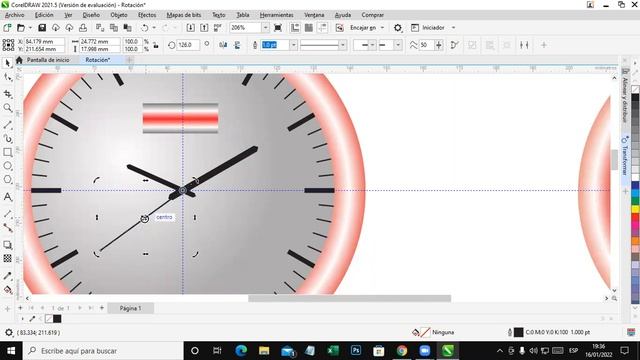640x360 pixels.
Task: Select the Text tool (A)
Action: click(x=7, y=197)
